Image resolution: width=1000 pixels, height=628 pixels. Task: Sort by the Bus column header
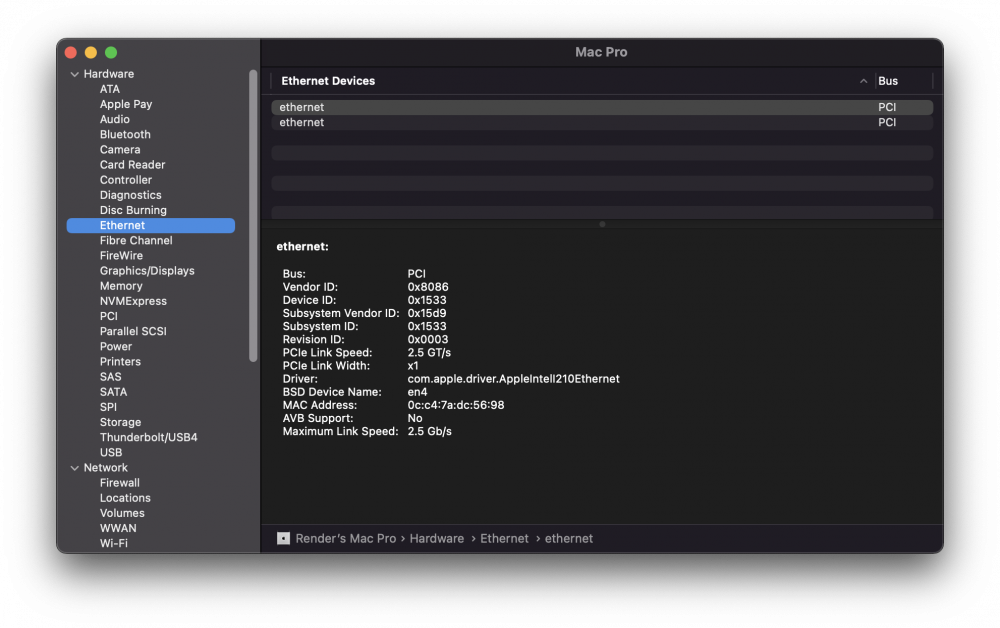(888, 81)
